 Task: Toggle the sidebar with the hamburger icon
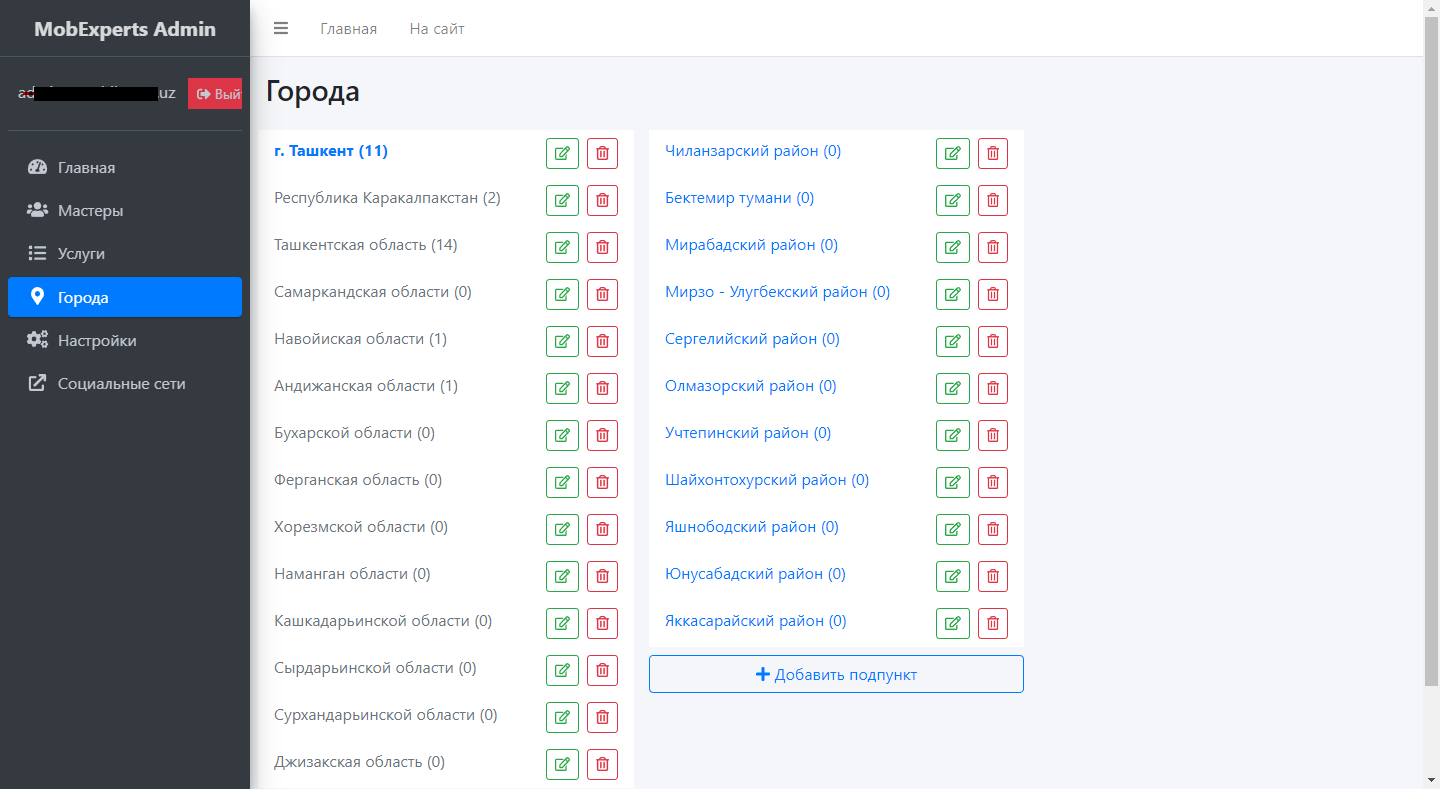click(281, 29)
